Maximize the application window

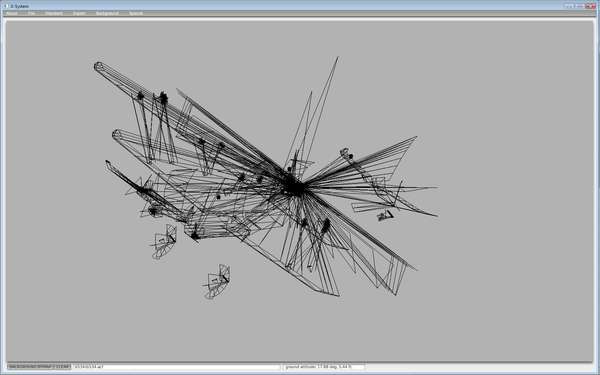(x=579, y=6)
